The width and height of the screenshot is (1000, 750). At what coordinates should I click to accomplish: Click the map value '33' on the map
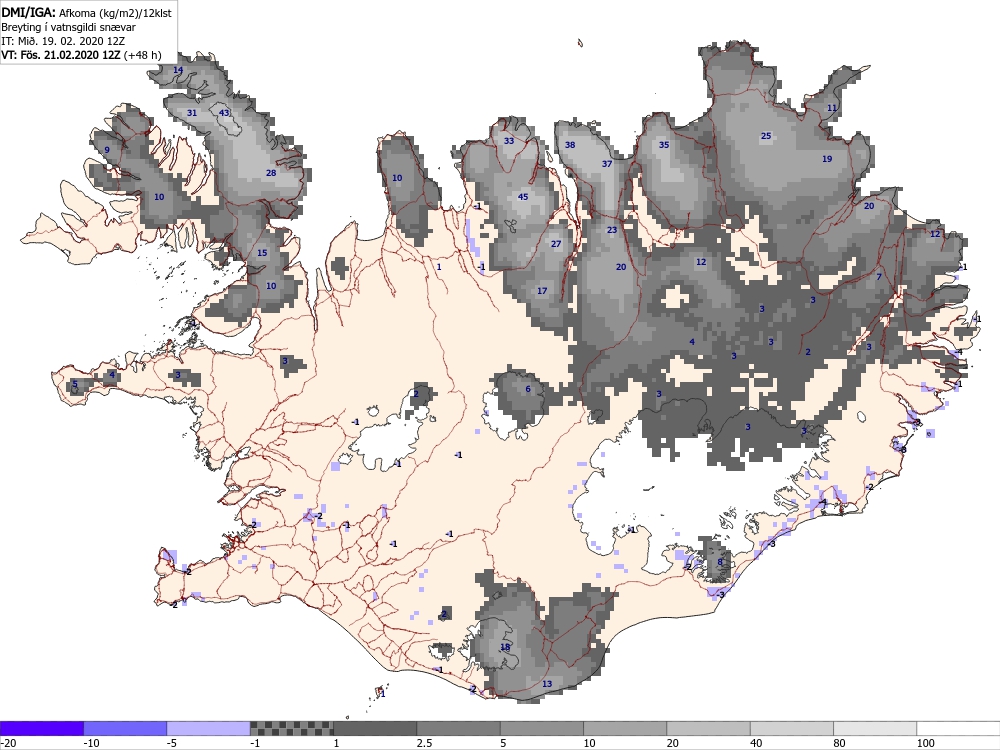[x=509, y=141]
